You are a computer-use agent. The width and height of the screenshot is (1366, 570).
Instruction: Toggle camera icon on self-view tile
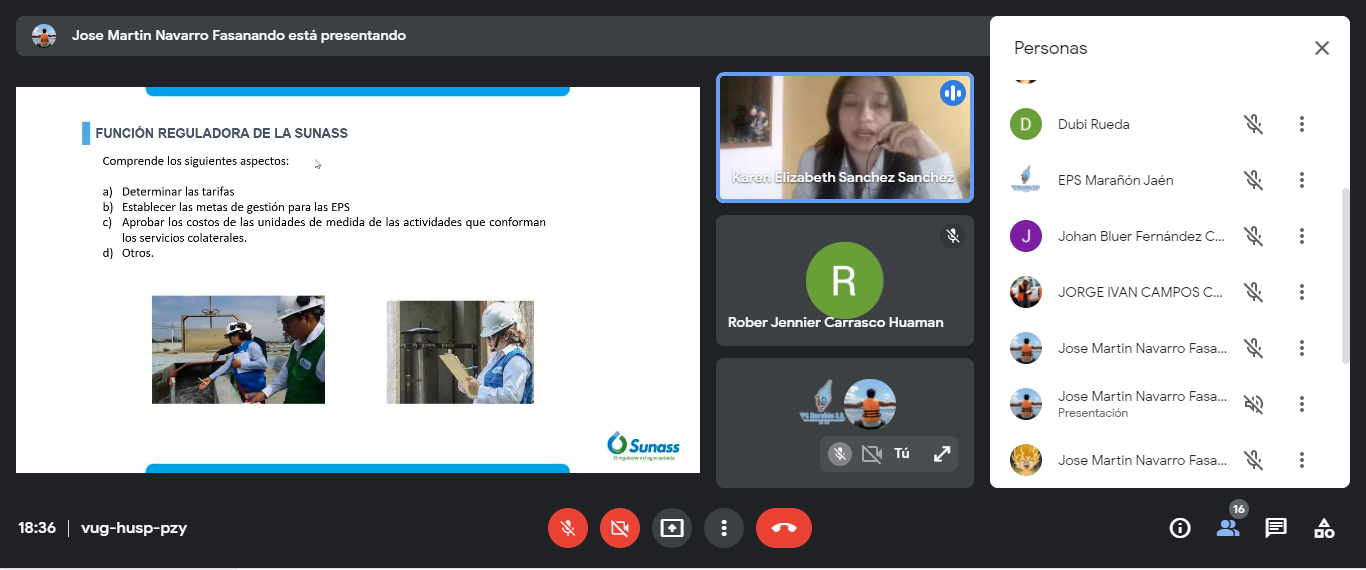(x=871, y=454)
